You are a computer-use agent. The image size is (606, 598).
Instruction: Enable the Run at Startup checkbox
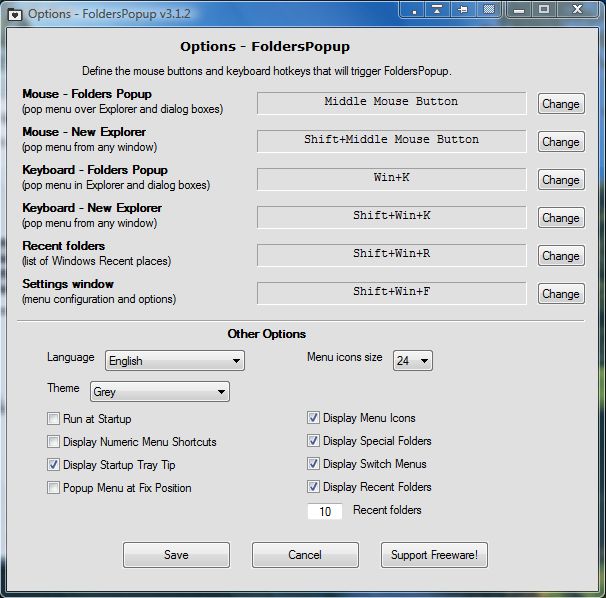(53, 419)
